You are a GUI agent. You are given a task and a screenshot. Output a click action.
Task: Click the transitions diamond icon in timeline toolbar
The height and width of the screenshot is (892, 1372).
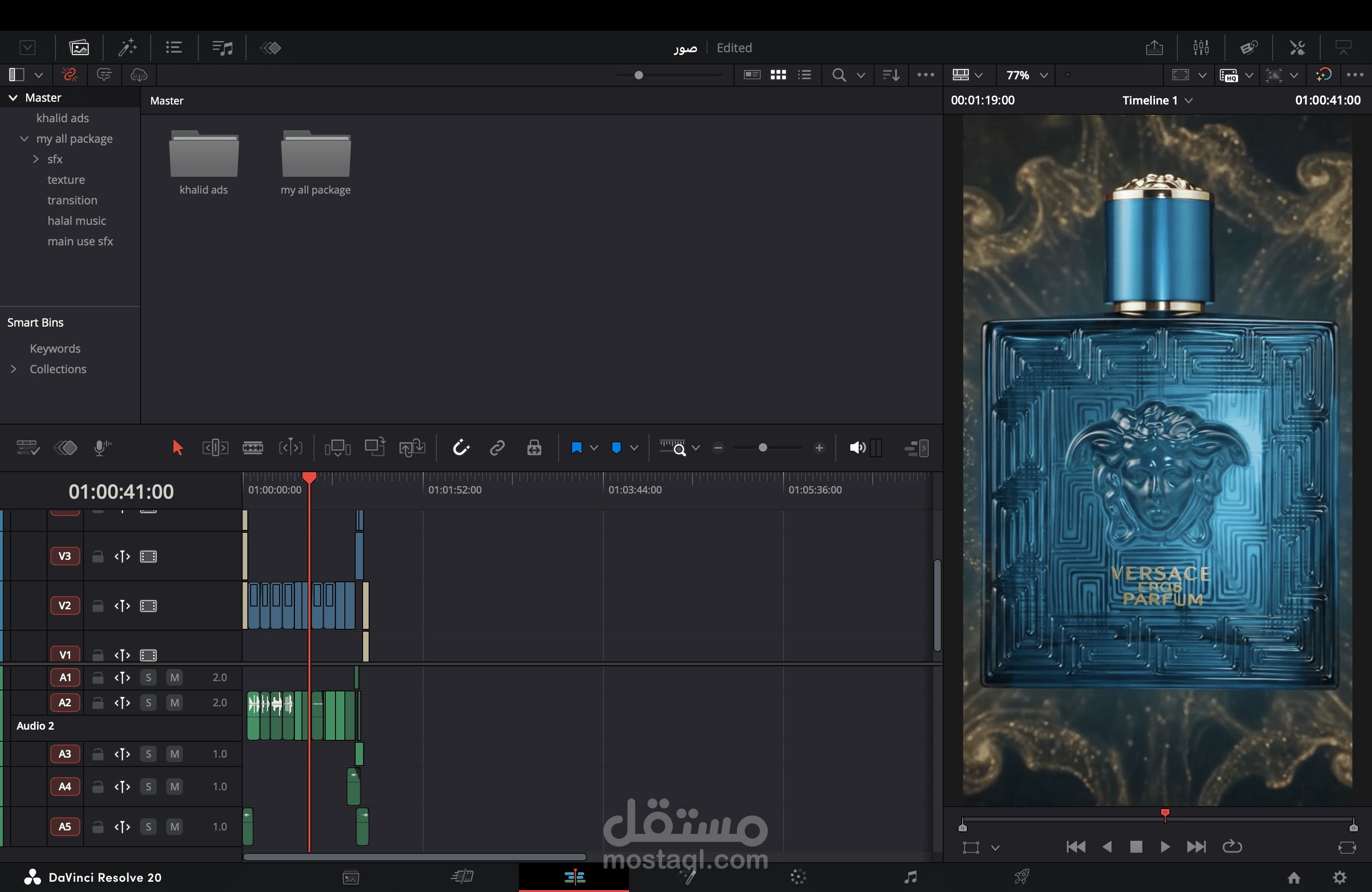click(65, 448)
